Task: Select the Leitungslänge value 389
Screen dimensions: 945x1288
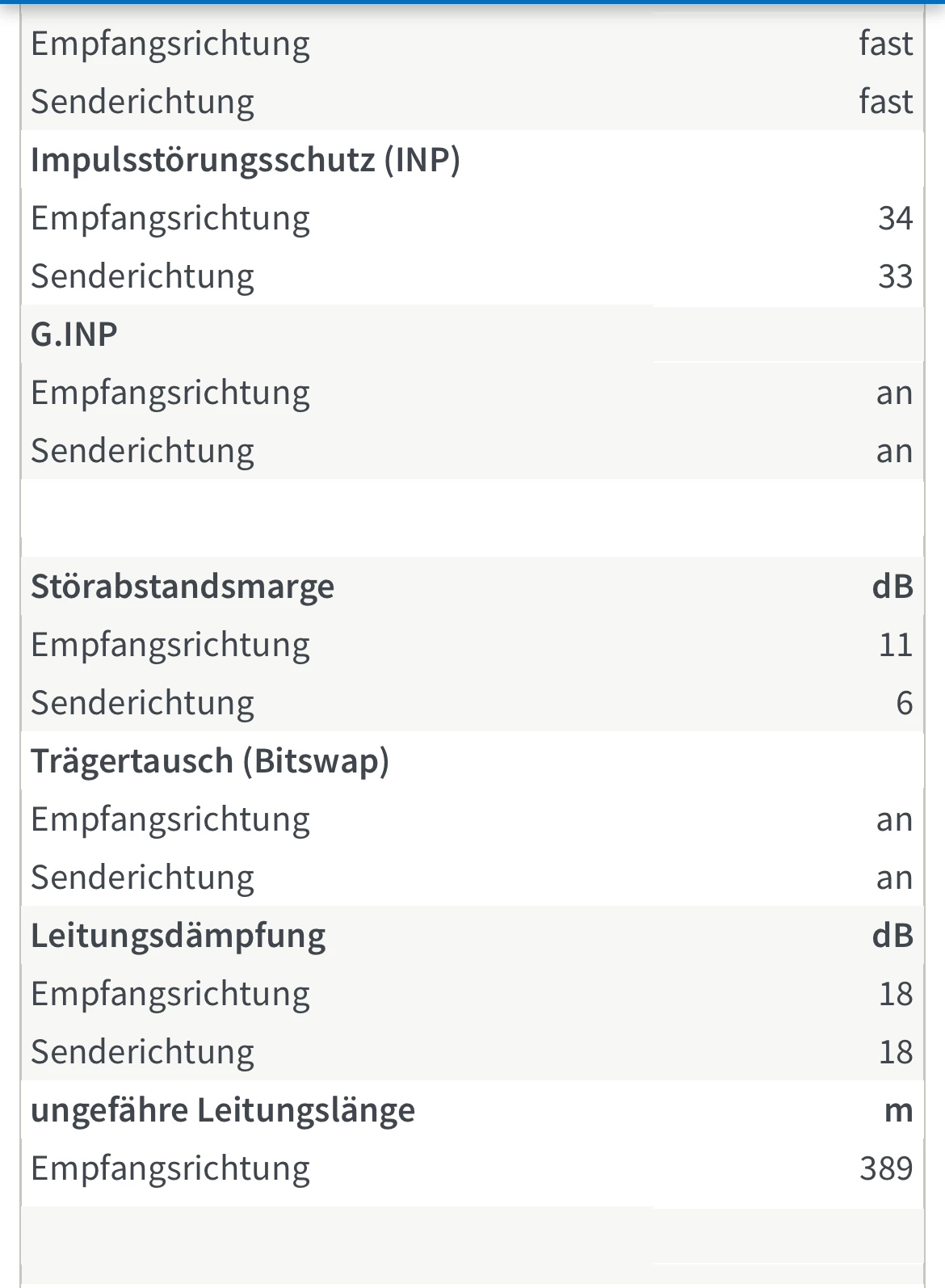Action: 886,1168
